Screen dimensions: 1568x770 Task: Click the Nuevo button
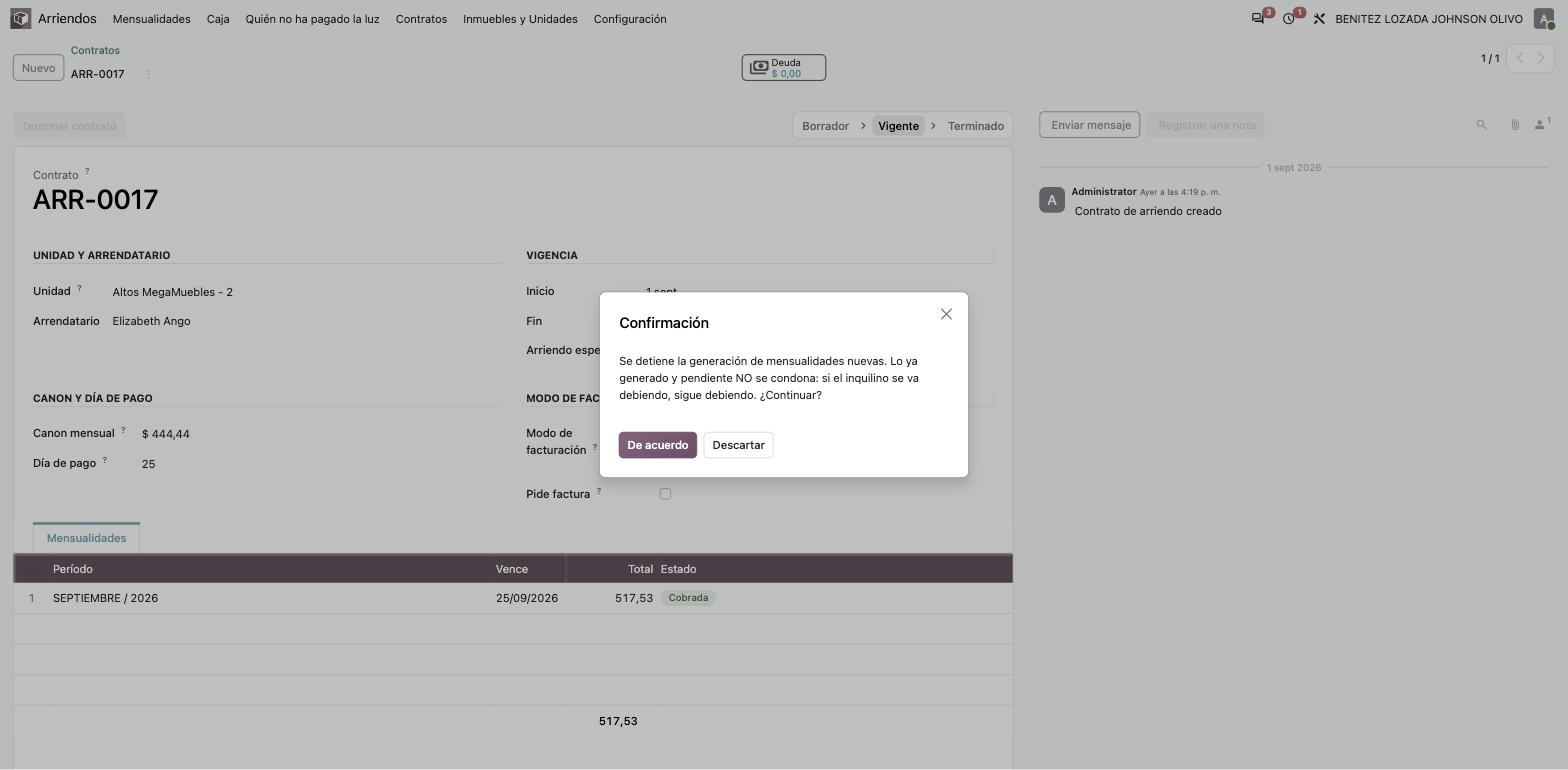38,68
